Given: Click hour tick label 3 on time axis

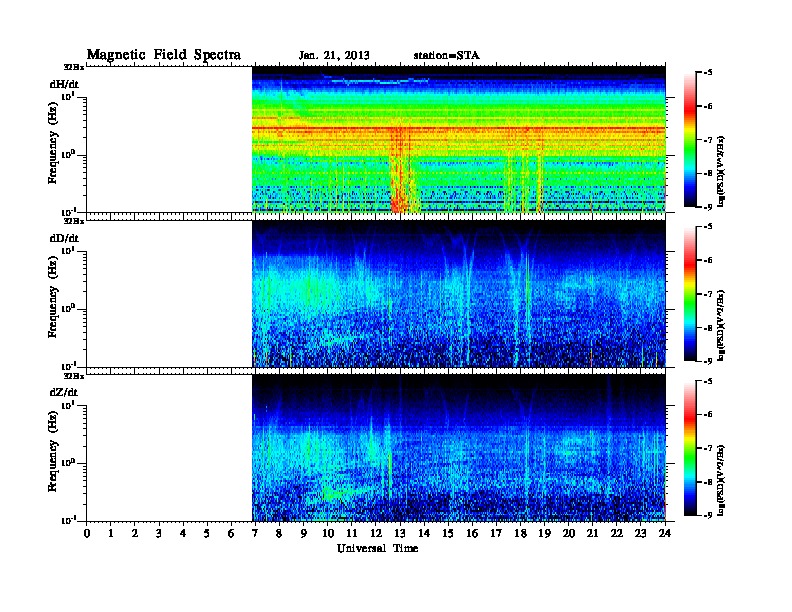Looking at the screenshot, I should pos(159,533).
